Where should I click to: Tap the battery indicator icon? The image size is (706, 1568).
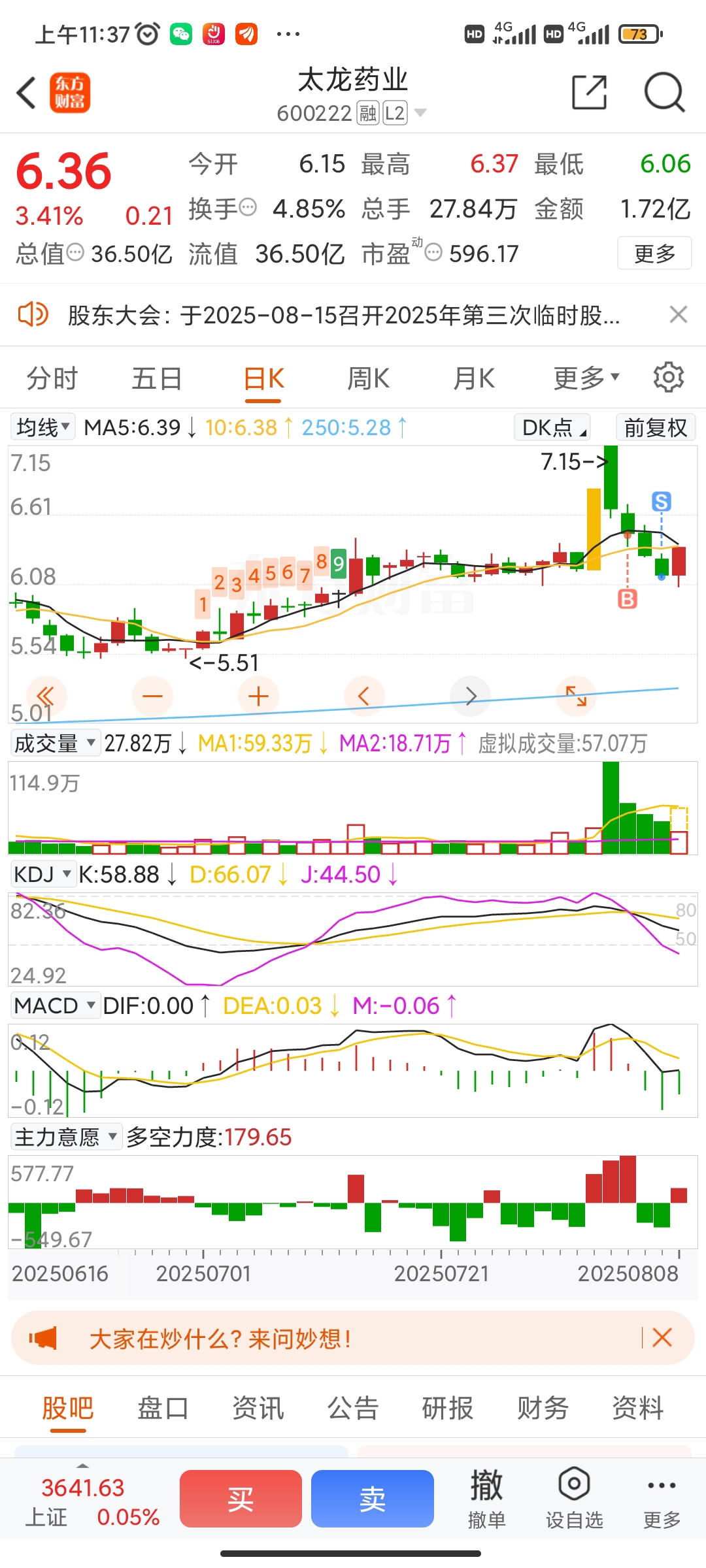coord(640,33)
